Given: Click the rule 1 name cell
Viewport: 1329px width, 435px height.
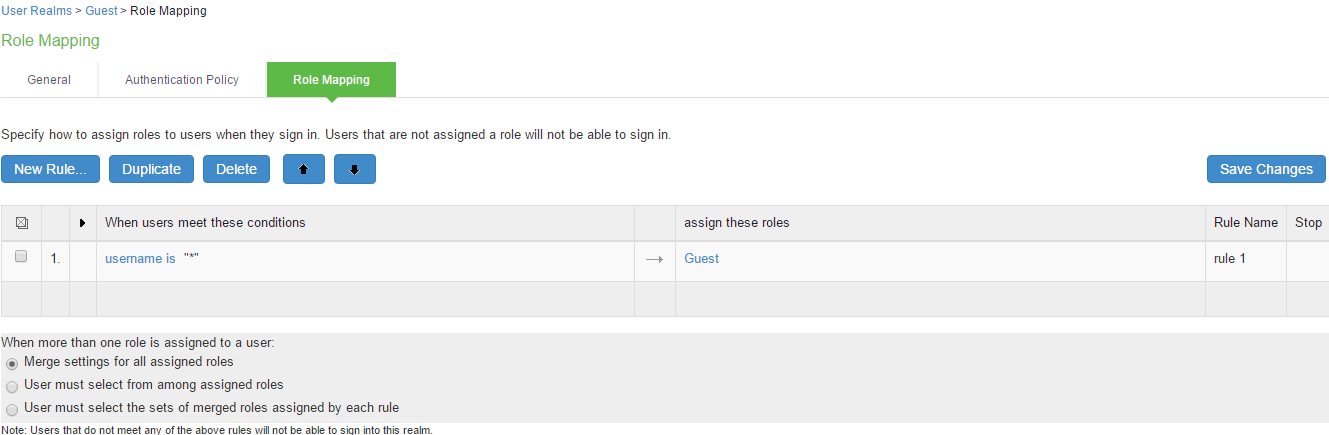Looking at the screenshot, I should (x=1232, y=258).
